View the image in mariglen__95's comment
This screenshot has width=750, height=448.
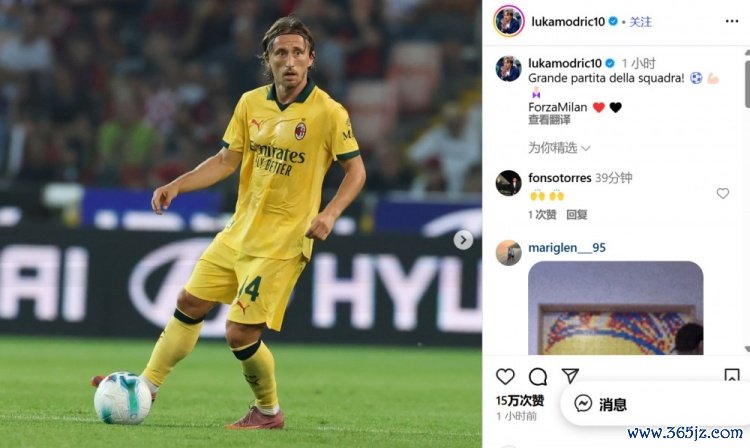tap(616, 308)
